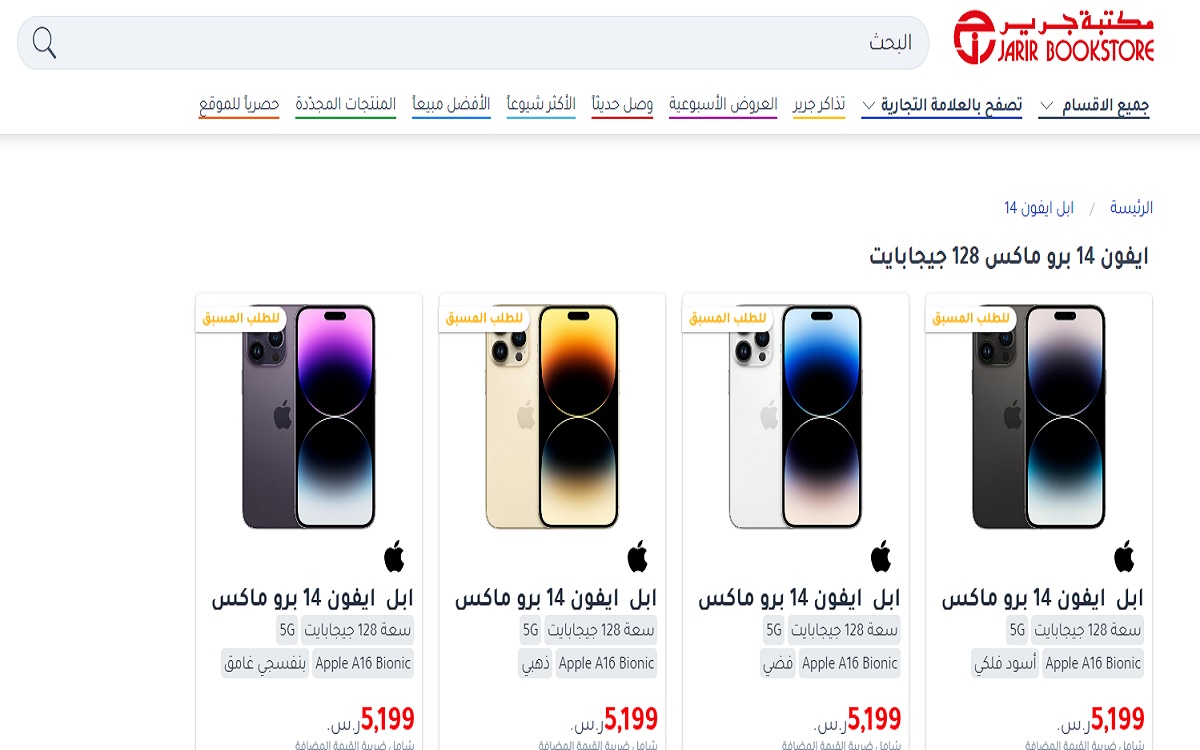Screen dimensions: 1200x750
Task: Open العروض الأسبوعية weekly offers tab
Action: point(723,105)
